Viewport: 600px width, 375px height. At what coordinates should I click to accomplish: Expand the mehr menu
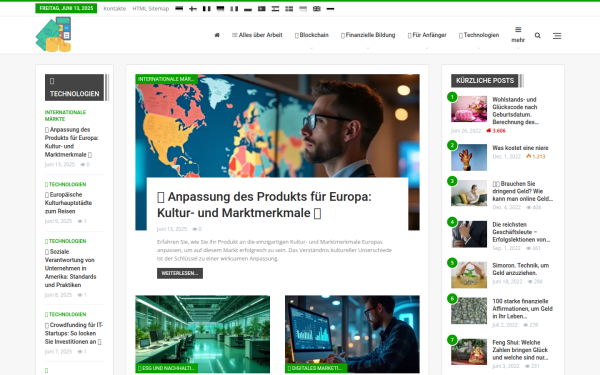(x=518, y=35)
